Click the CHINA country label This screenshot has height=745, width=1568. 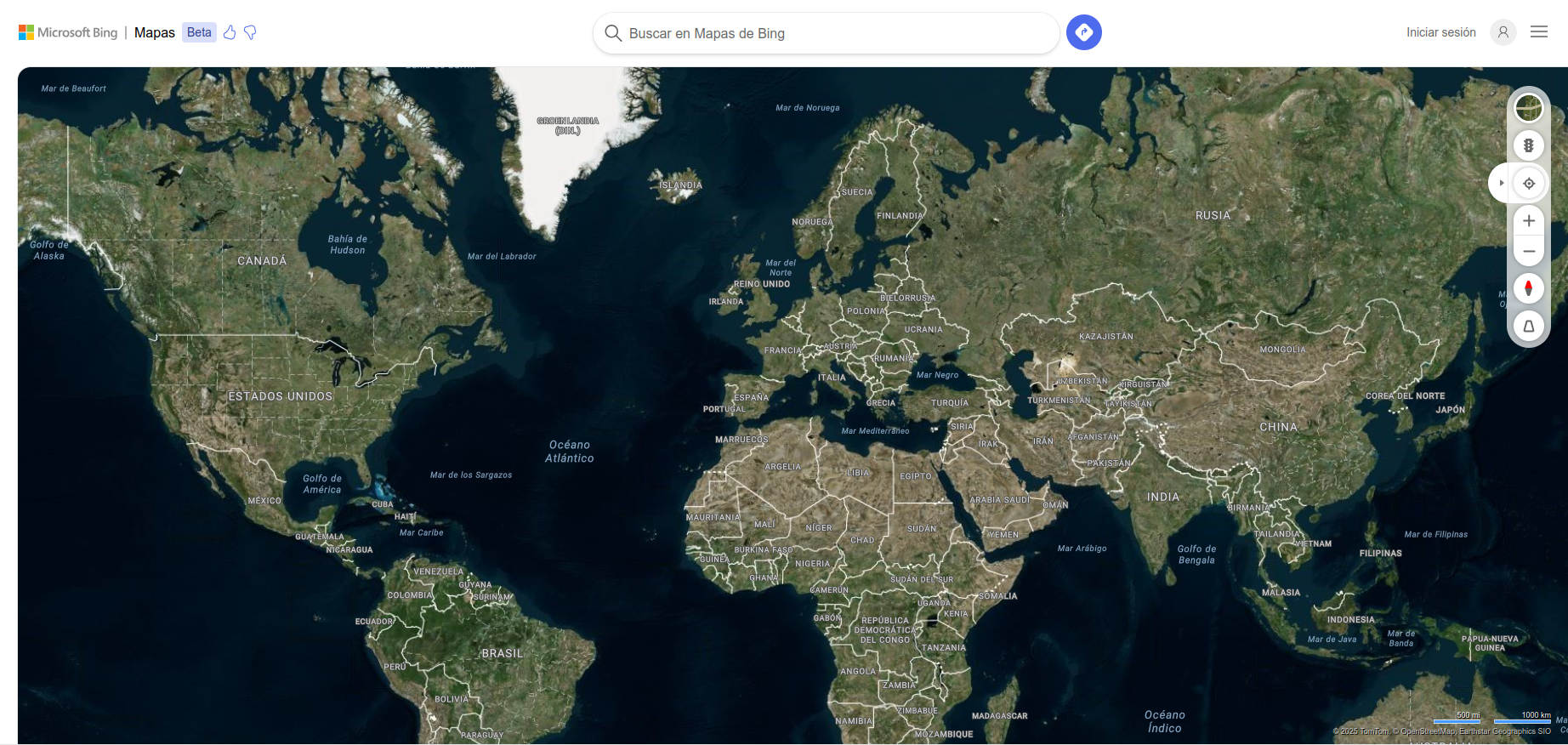click(1278, 427)
